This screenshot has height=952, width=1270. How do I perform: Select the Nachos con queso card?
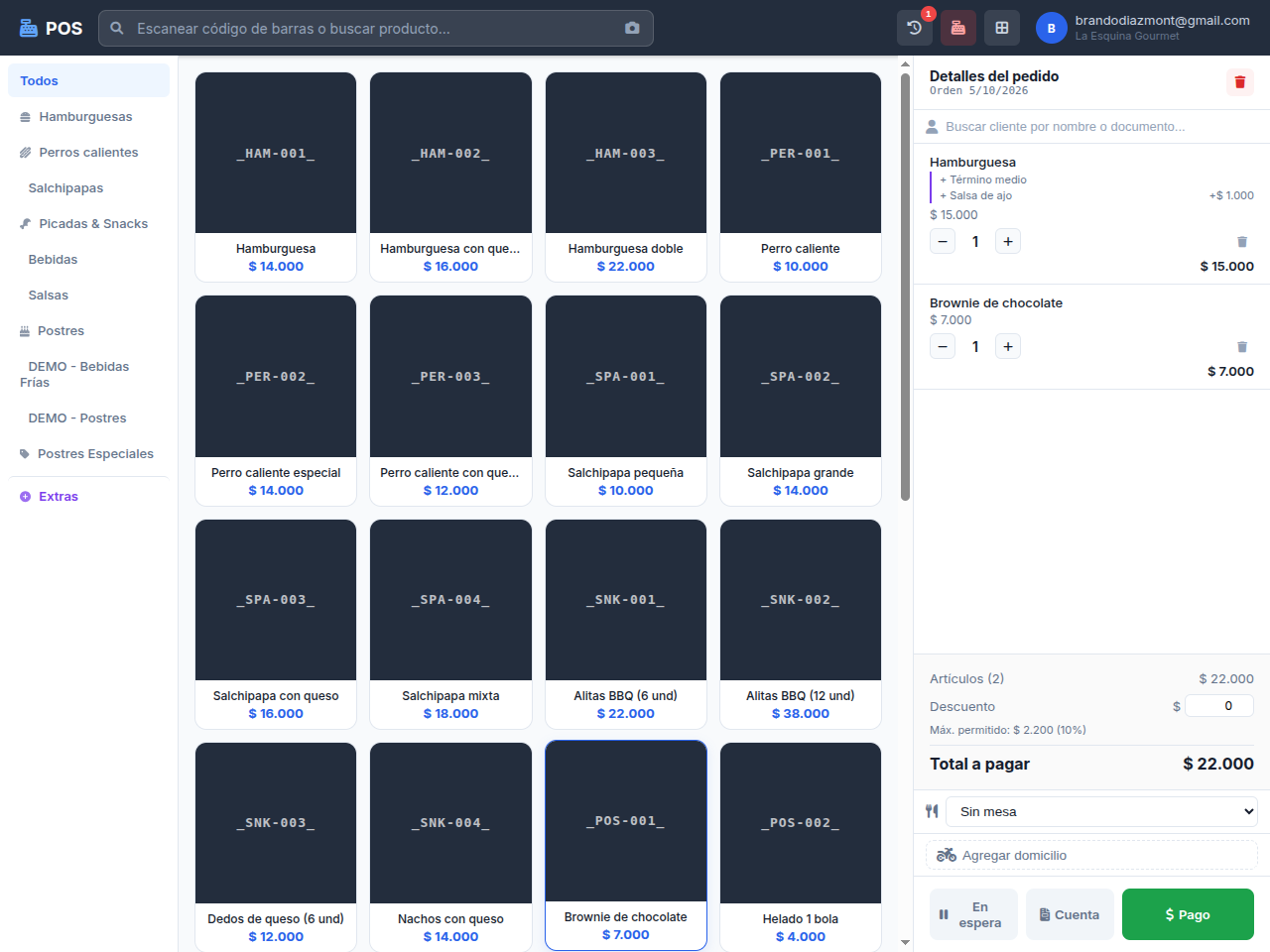point(450,847)
